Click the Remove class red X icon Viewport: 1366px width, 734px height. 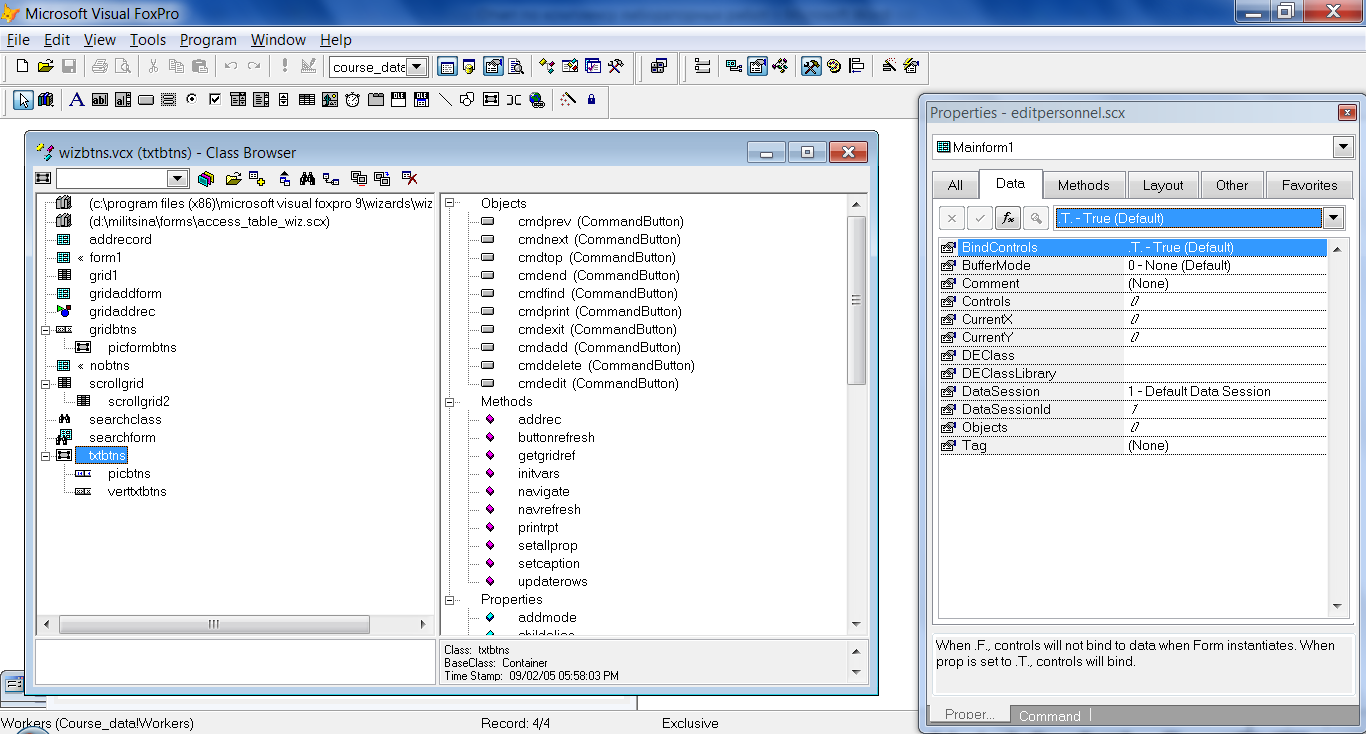(x=409, y=179)
